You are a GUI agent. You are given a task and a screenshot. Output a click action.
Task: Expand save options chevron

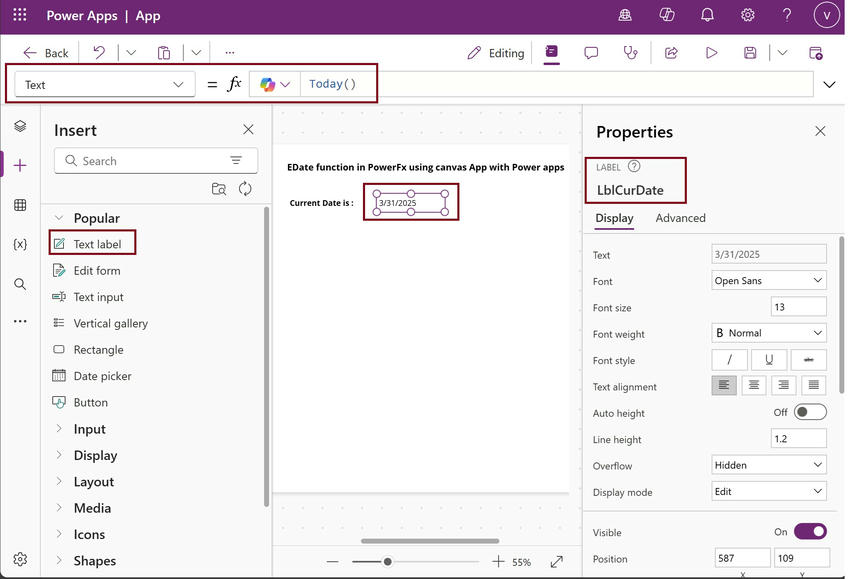(x=782, y=53)
